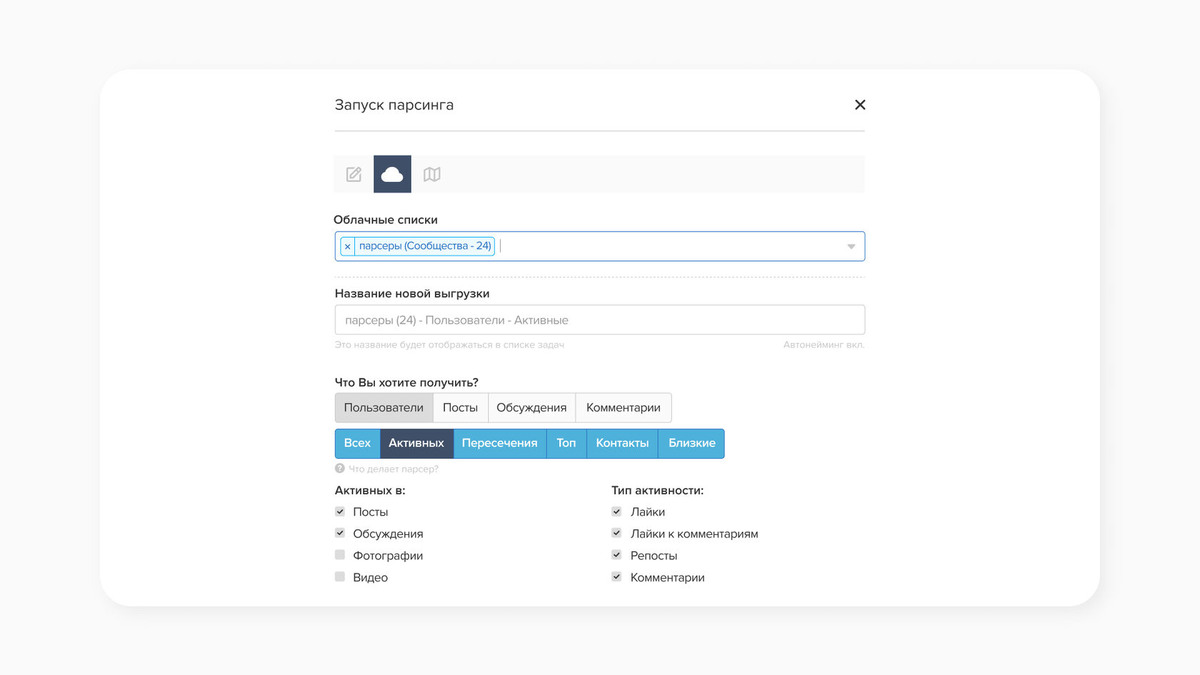Choose the Контакты parser option
This screenshot has width=1200, height=675.
point(622,443)
